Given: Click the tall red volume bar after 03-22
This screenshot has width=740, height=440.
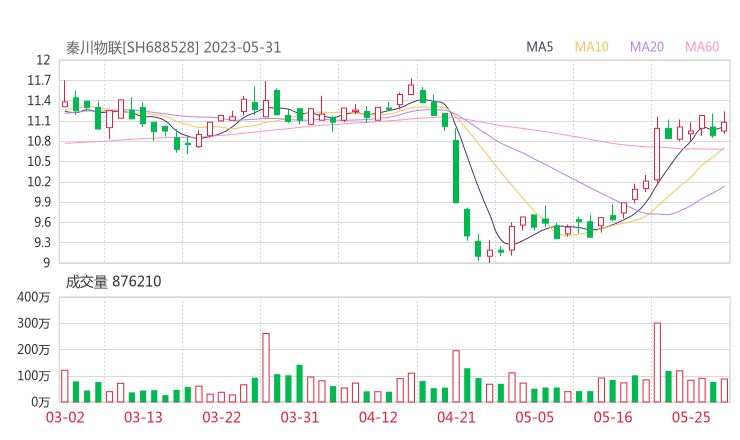Looking at the screenshot, I should 266,368.
